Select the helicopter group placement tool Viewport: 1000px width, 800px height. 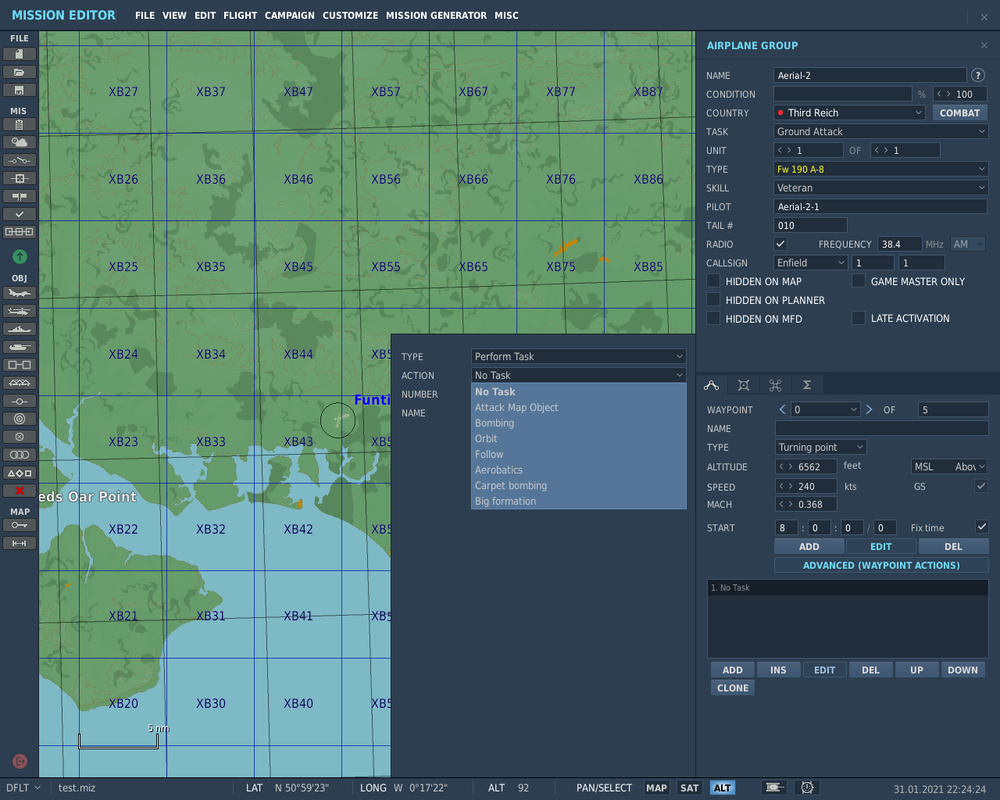[x=19, y=311]
